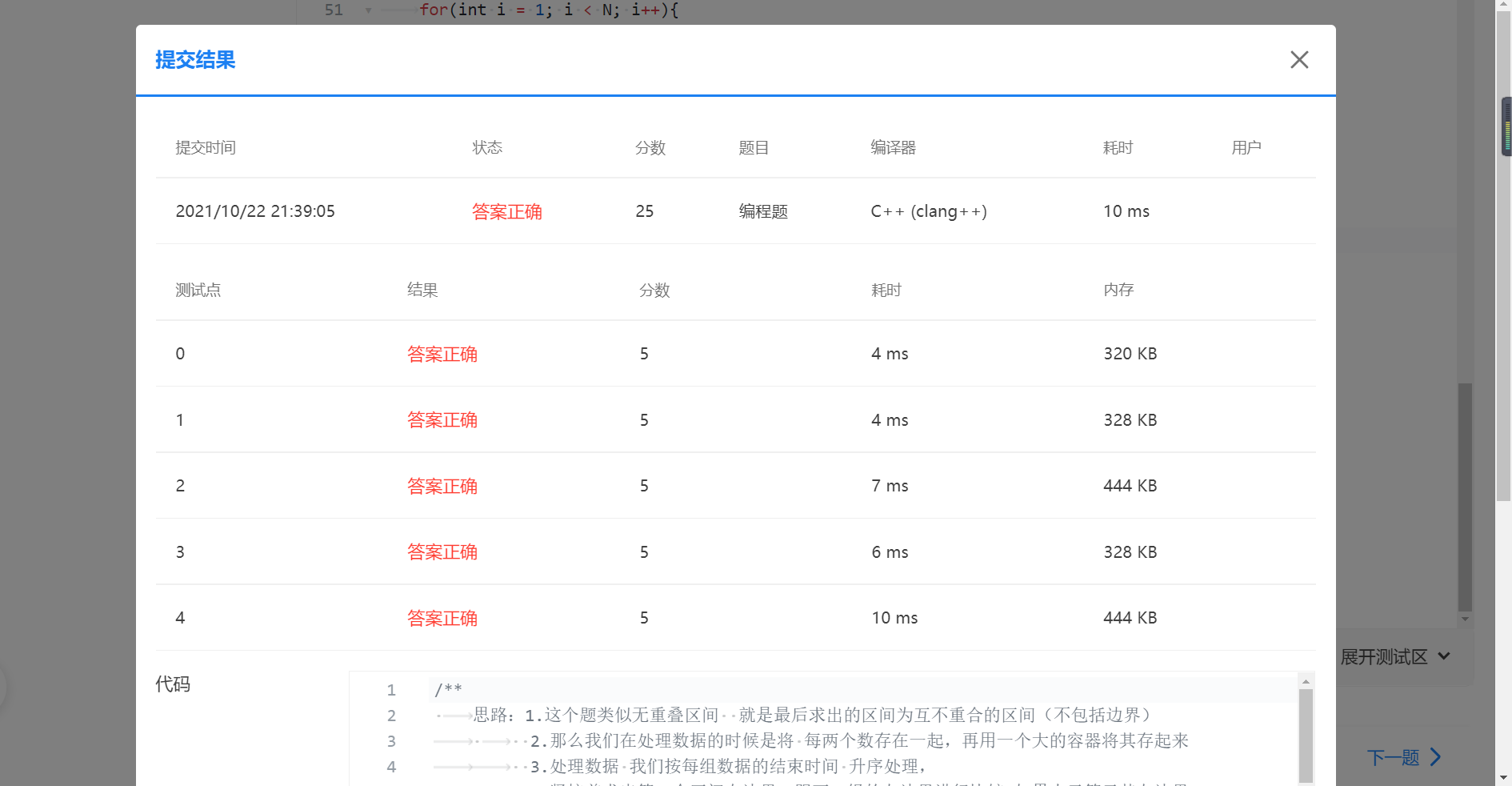Click the 提交结果 dialog title

[x=195, y=60]
